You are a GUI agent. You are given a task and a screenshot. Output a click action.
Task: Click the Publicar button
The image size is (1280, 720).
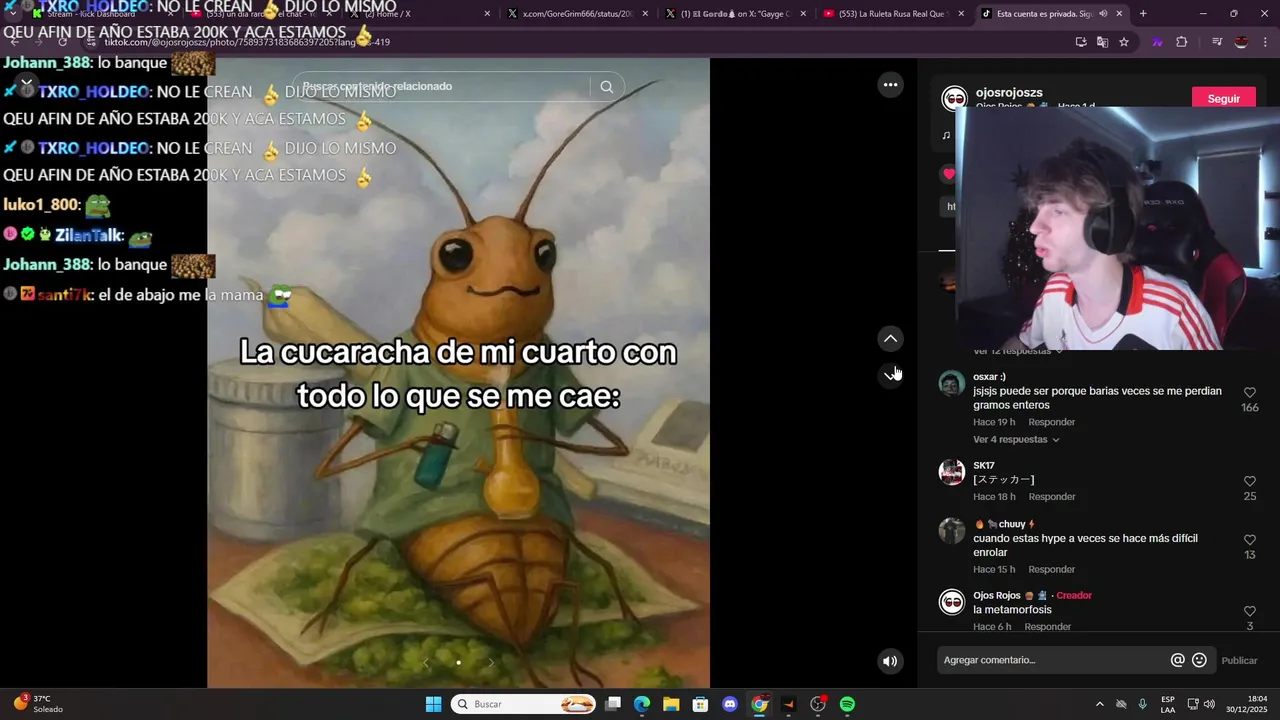coord(1239,660)
